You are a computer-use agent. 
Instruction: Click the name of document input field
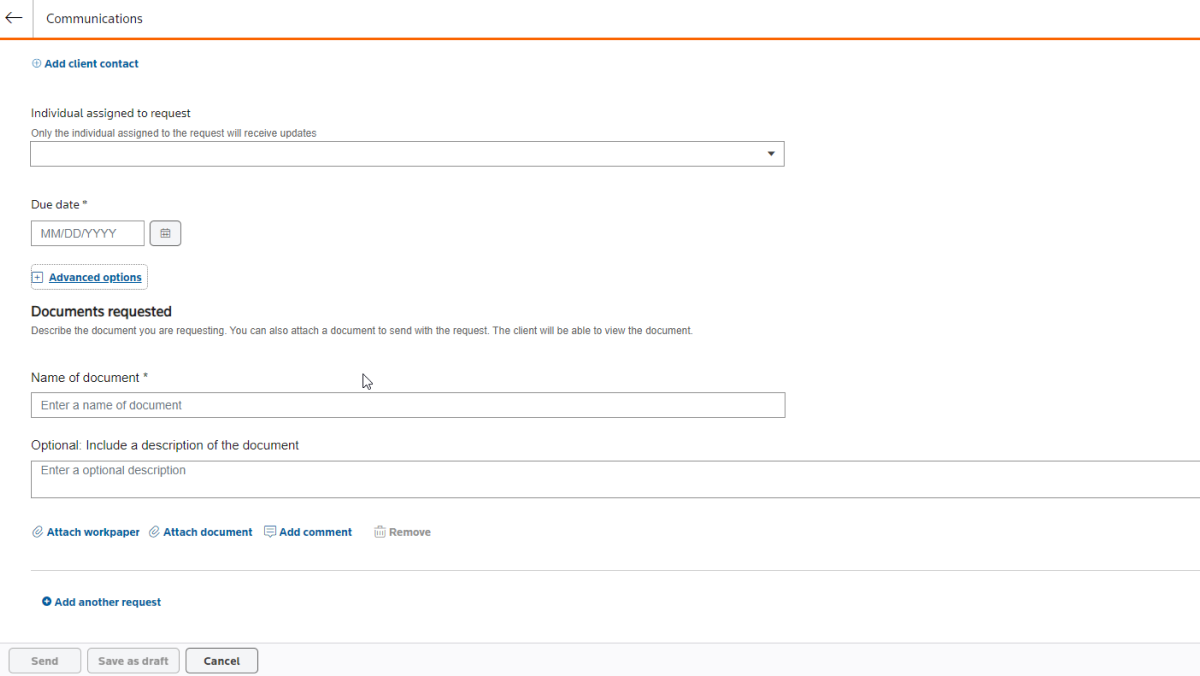pos(400,404)
